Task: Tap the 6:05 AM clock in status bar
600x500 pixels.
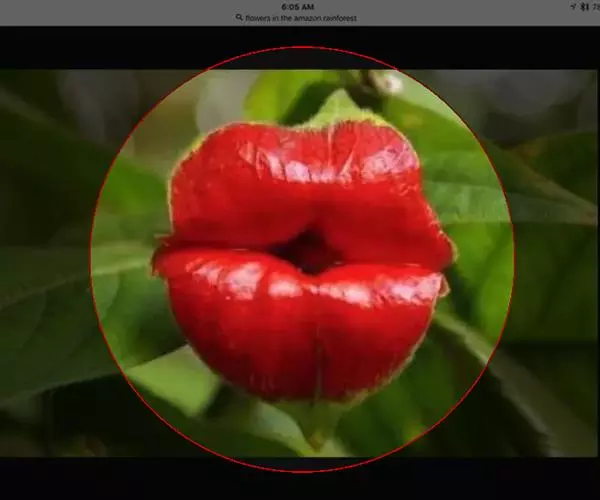Action: [300, 6]
